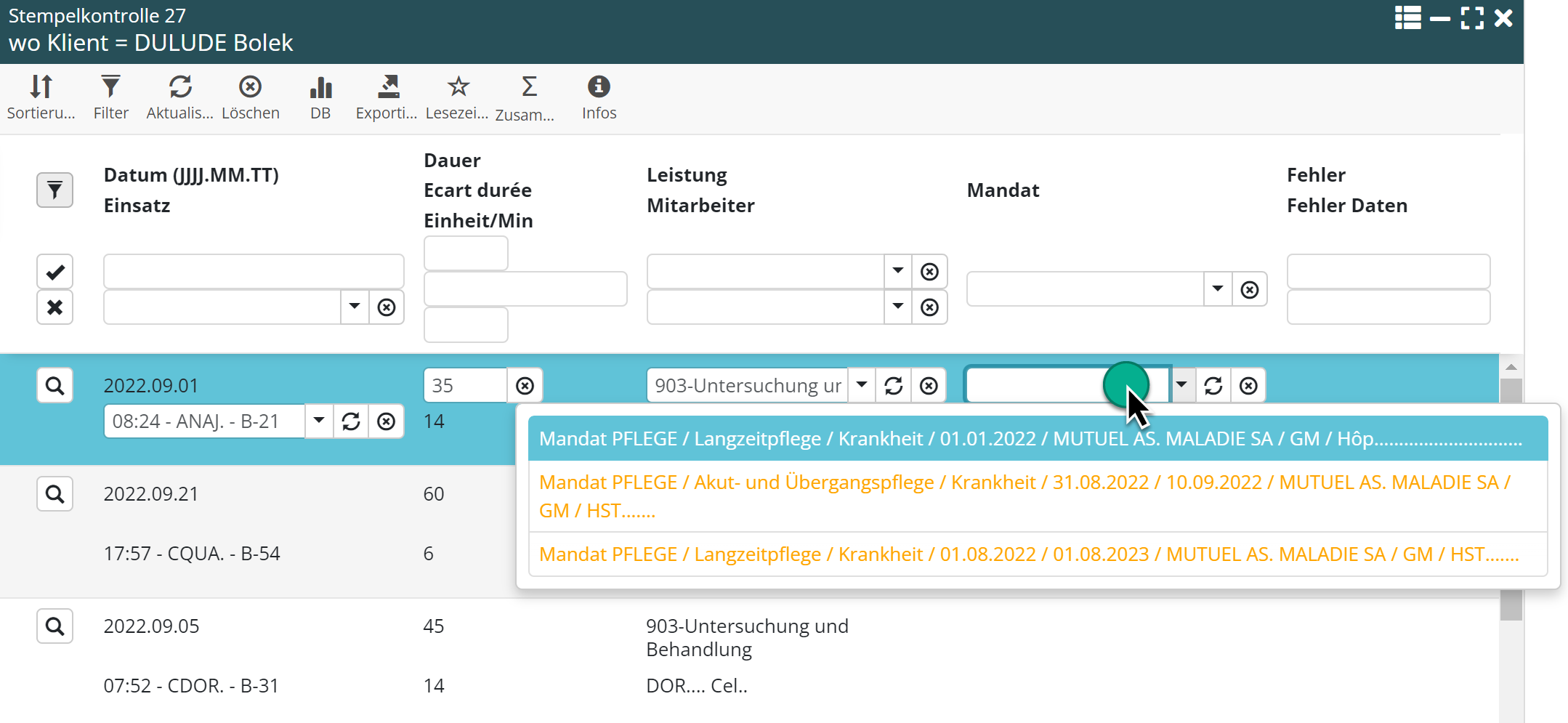Click the Löschen toolbar icon

250,87
